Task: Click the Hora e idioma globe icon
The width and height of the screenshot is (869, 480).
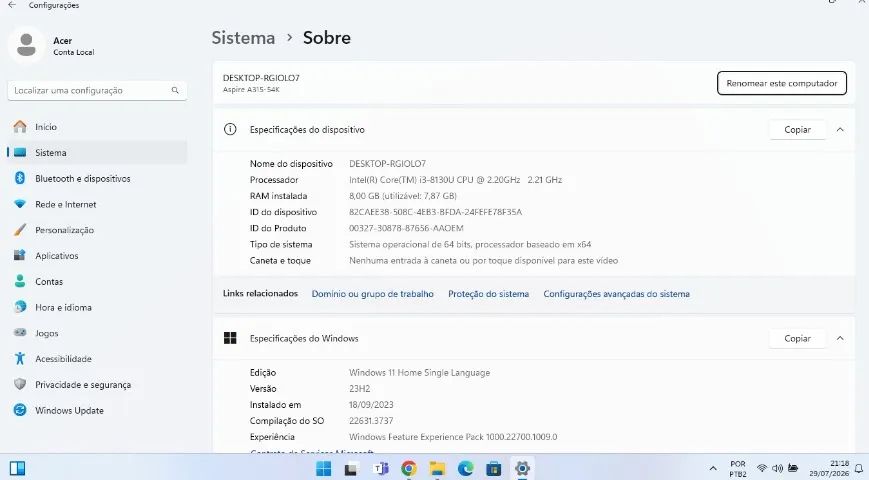Action: pos(20,307)
